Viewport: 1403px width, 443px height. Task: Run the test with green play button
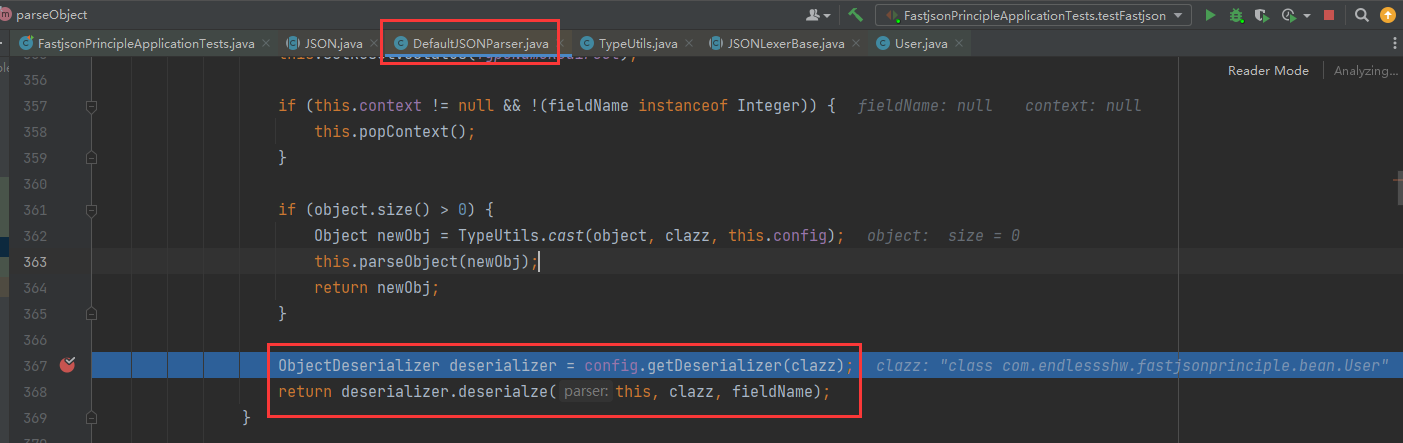coord(1210,15)
